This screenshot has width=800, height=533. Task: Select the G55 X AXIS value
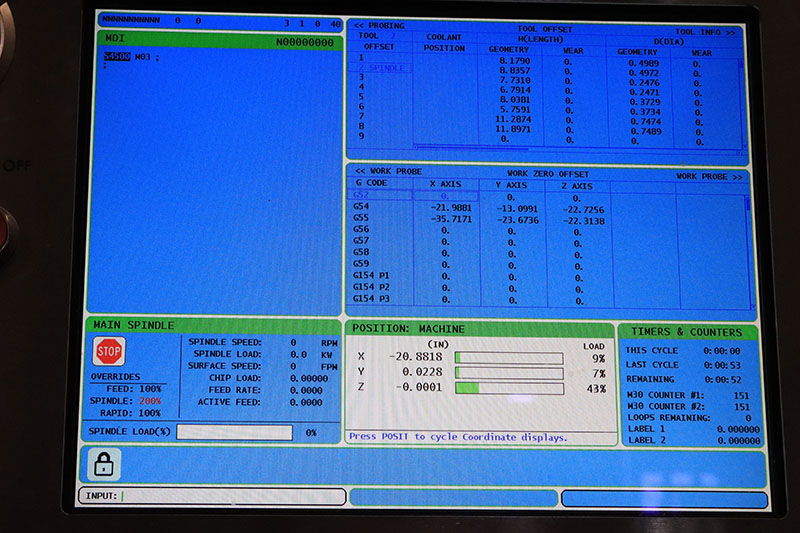pos(451,219)
